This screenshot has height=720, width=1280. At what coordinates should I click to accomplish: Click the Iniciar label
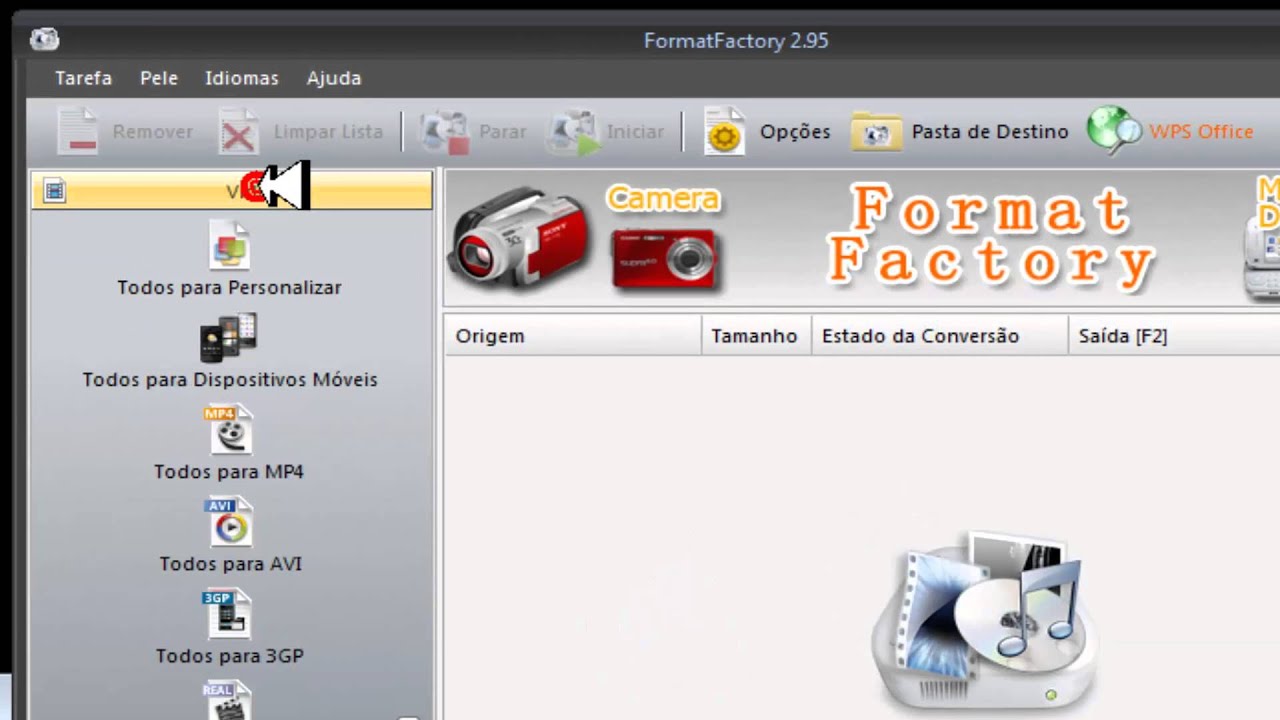click(634, 131)
